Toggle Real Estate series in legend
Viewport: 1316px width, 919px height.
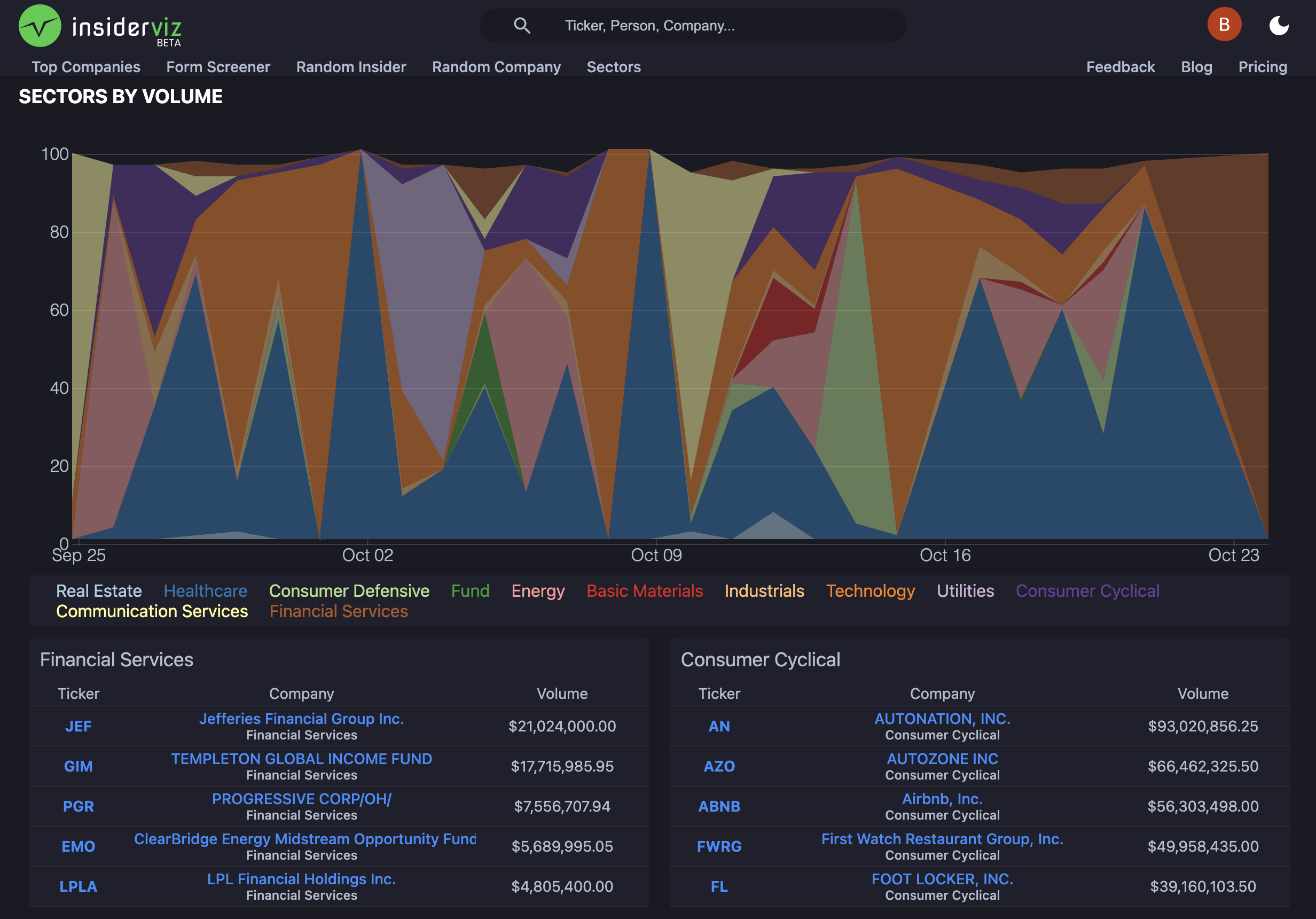pos(99,590)
